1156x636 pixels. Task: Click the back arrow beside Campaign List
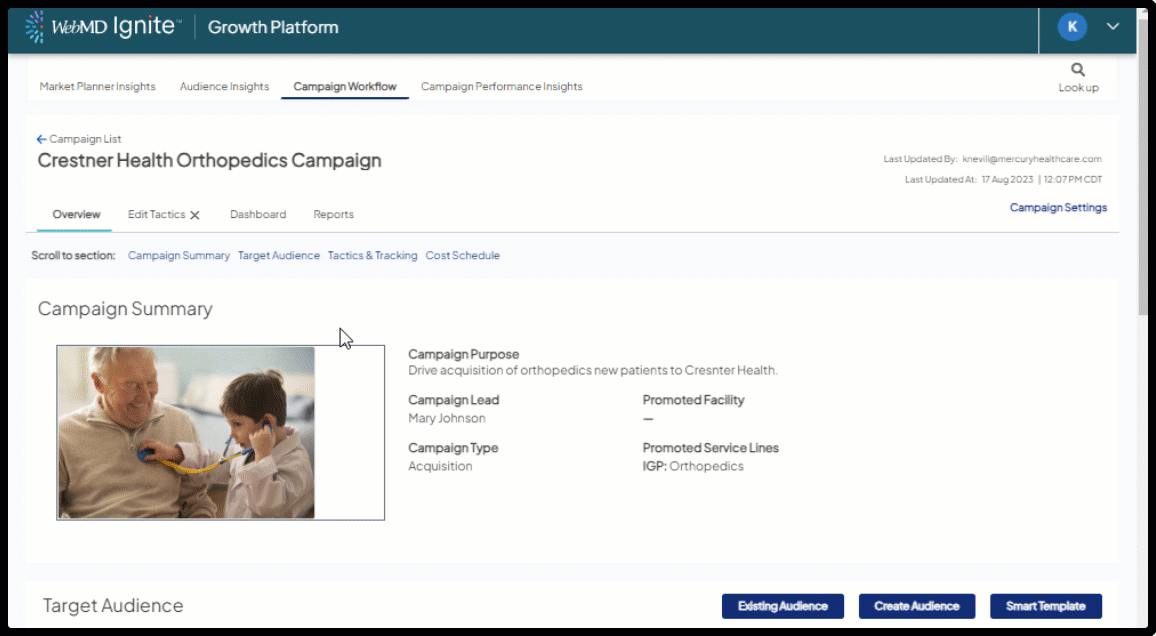[x=42, y=139]
